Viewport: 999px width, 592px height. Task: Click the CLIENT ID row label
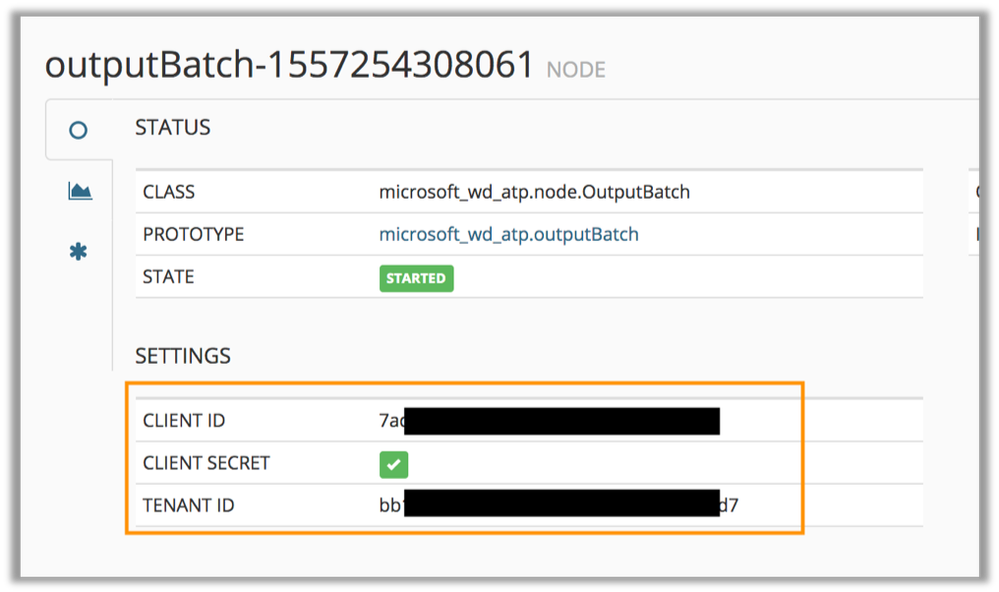point(184,421)
